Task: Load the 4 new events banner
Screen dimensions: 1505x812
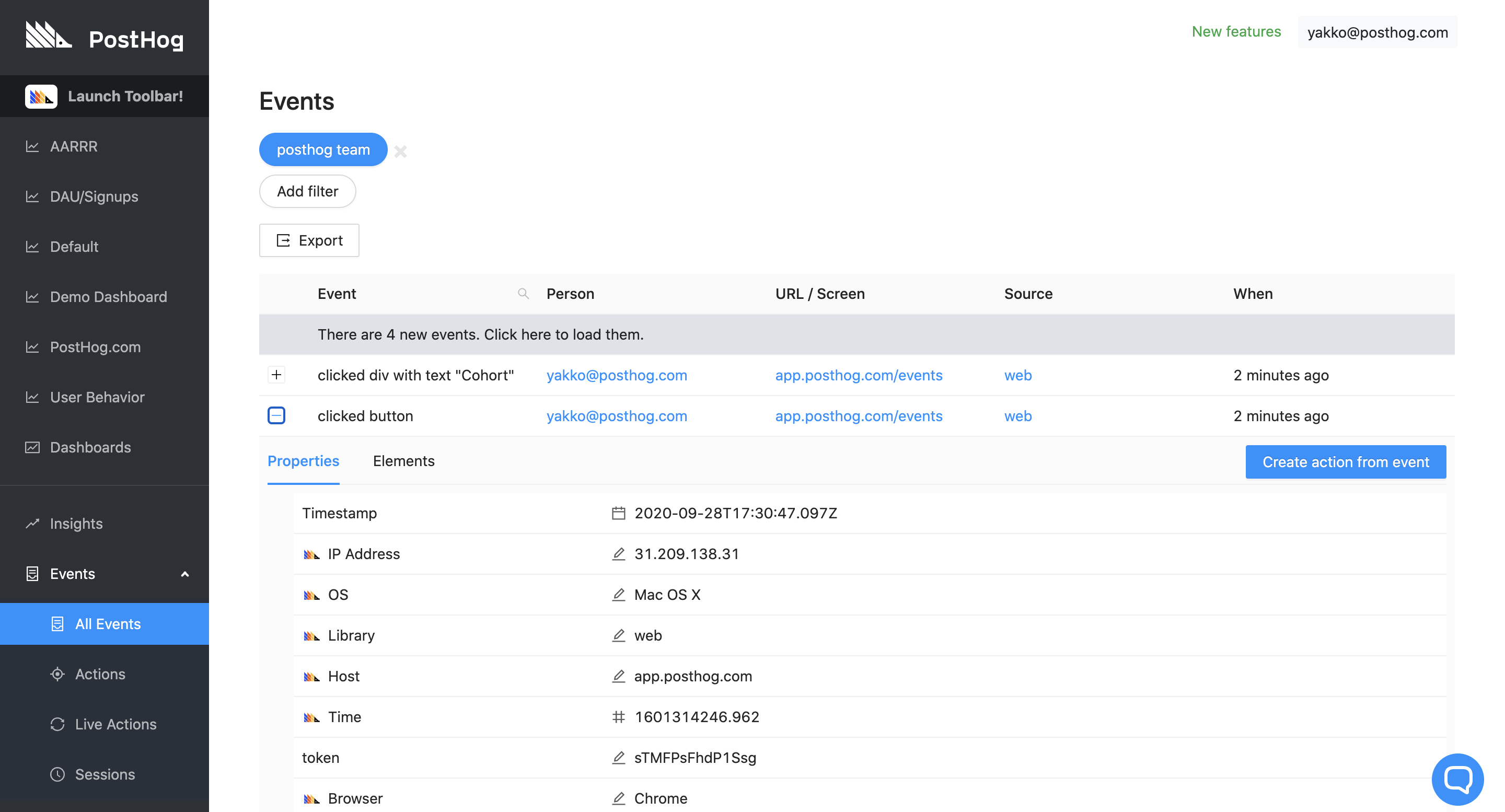Action: coord(480,334)
